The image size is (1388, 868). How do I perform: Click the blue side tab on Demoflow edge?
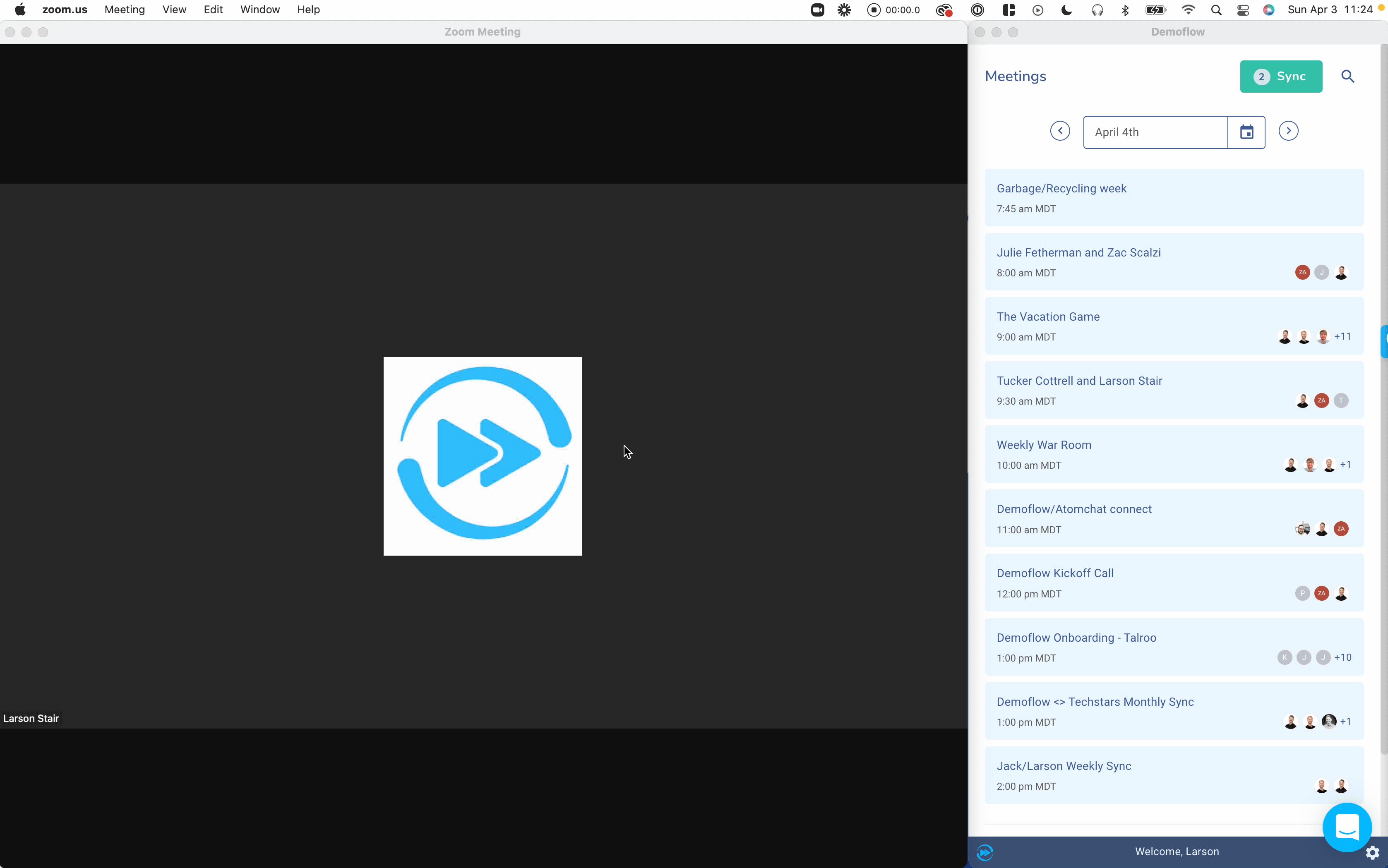tap(1384, 342)
